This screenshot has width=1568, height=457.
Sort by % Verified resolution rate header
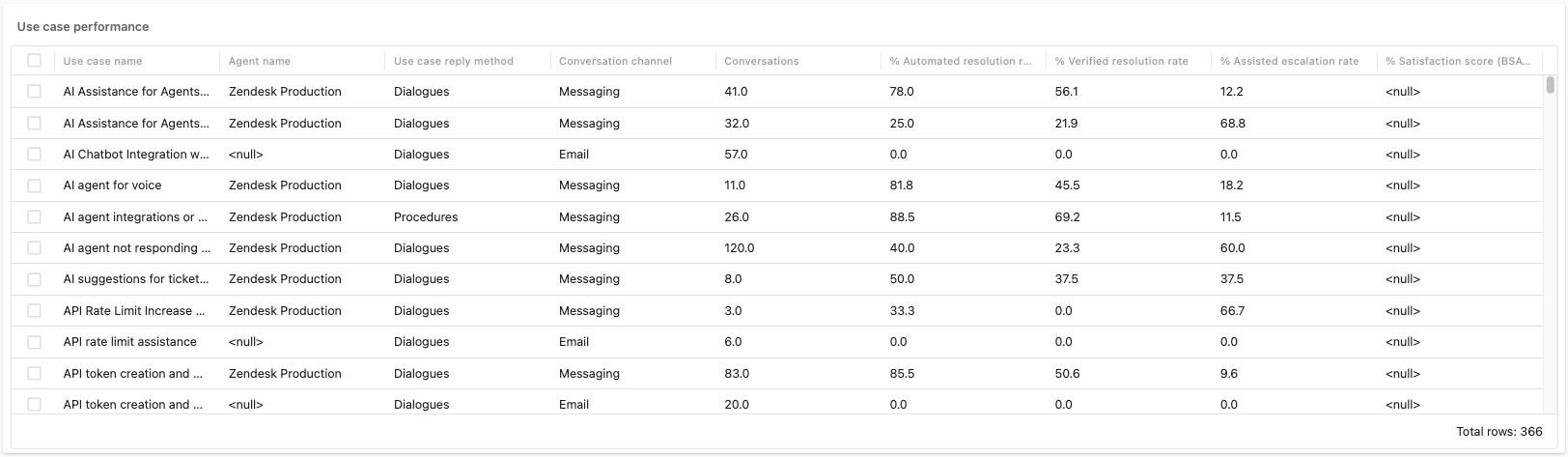point(1121,61)
